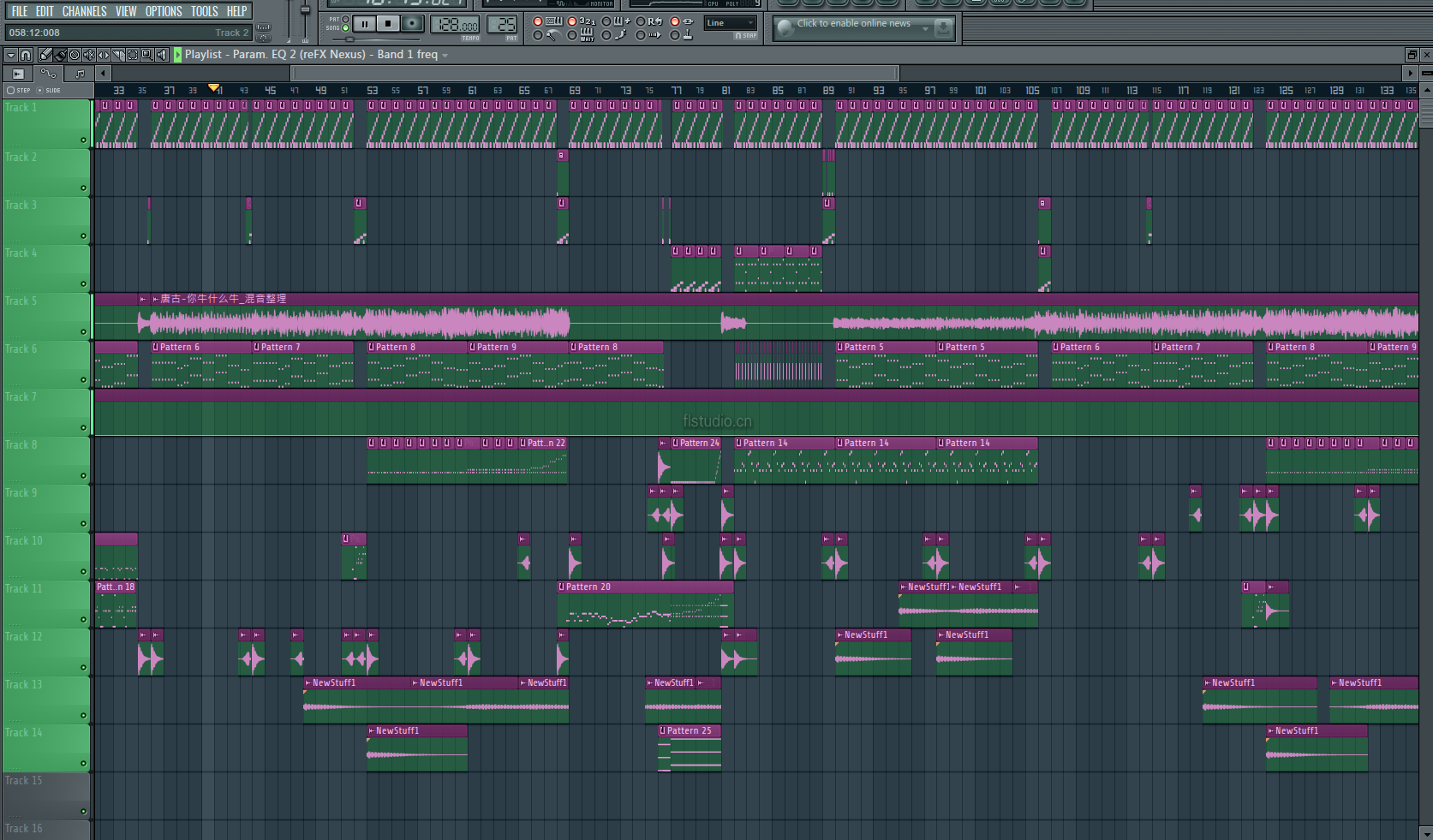Select the Playback speaker tool
Viewport: 1433px width, 840px height.
[162, 55]
